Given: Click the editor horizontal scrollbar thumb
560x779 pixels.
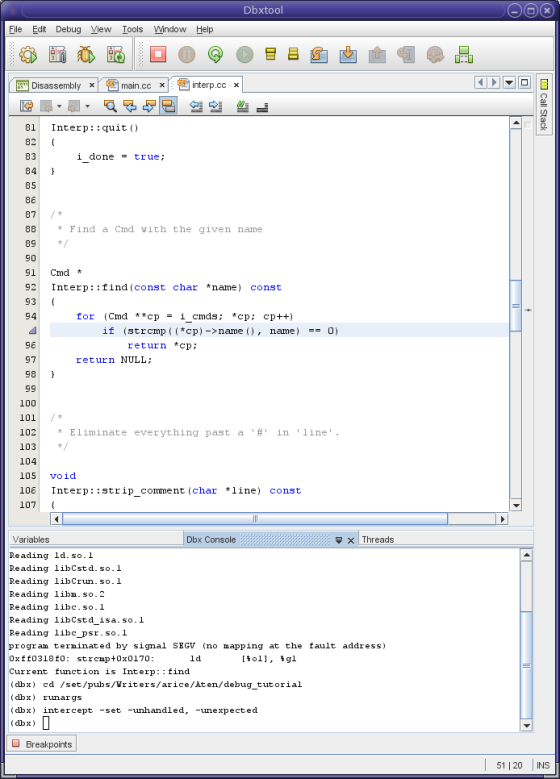Looking at the screenshot, I should click(255, 519).
